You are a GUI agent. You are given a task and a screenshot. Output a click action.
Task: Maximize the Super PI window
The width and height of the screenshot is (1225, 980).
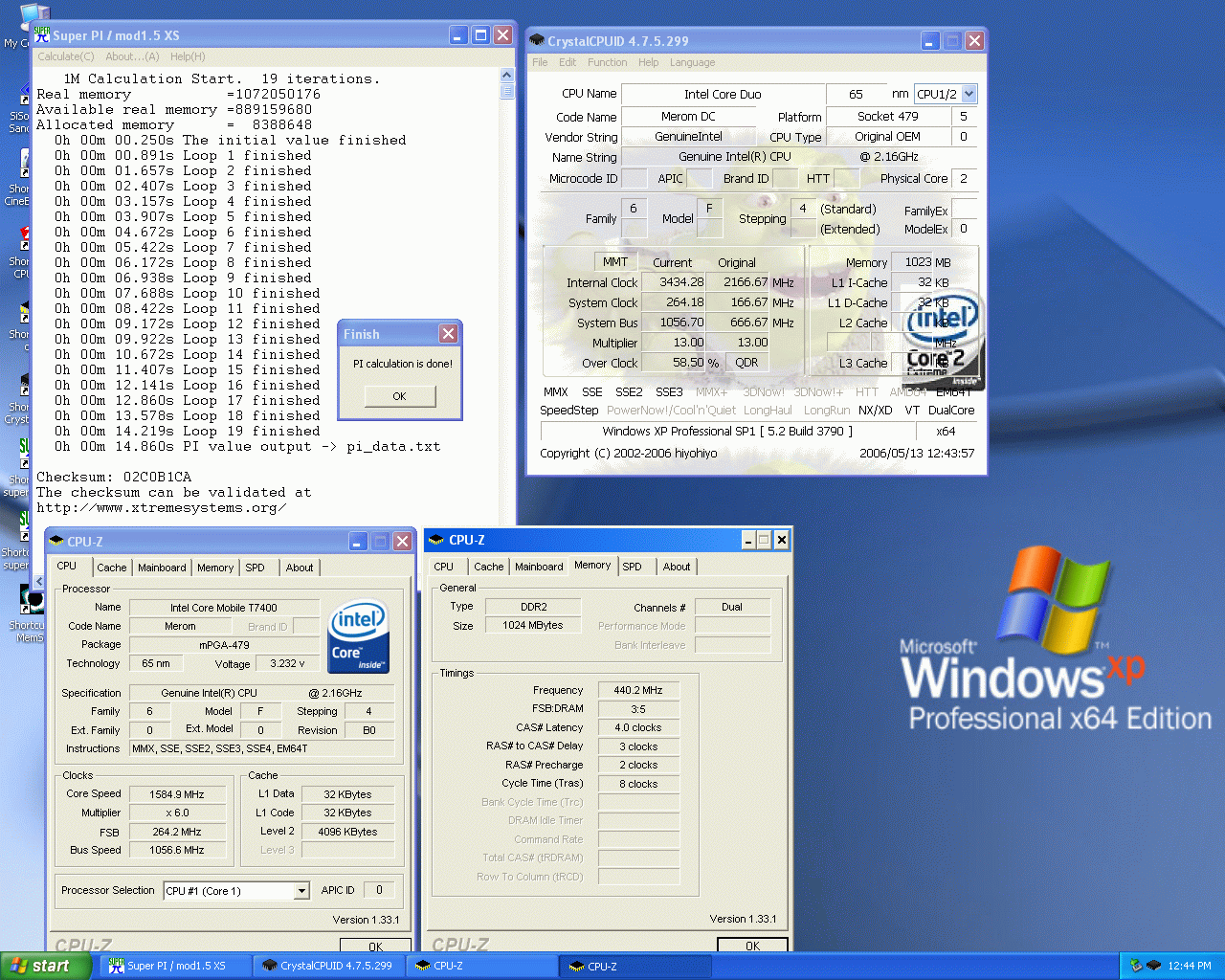(x=481, y=35)
